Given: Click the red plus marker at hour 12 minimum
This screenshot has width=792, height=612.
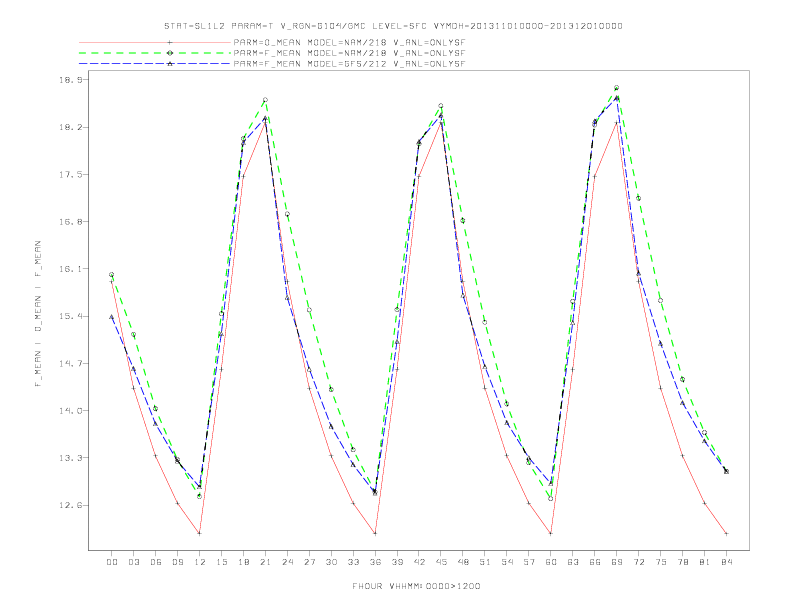Looking at the screenshot, I should (x=200, y=533).
